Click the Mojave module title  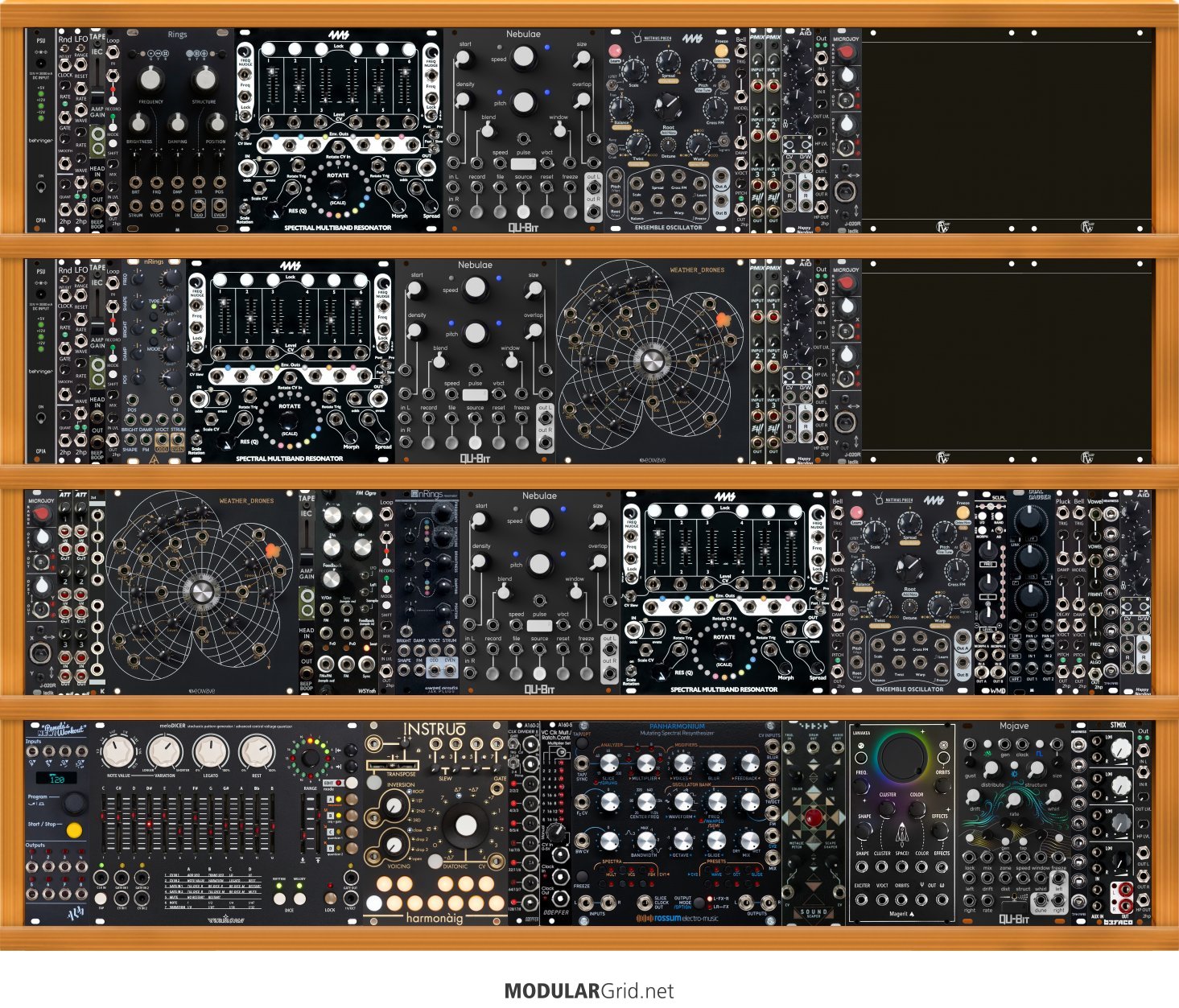pyautogui.click(x=1014, y=726)
